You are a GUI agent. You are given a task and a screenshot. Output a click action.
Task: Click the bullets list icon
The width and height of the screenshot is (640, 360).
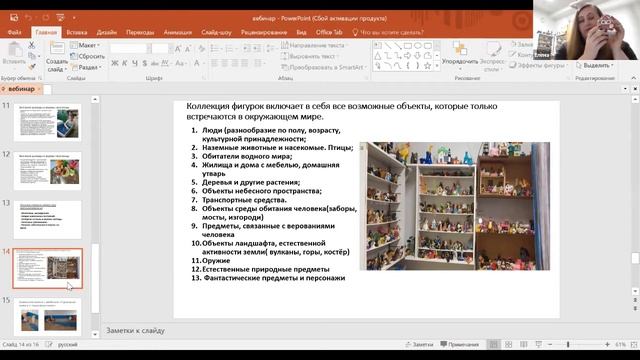tap(216, 49)
